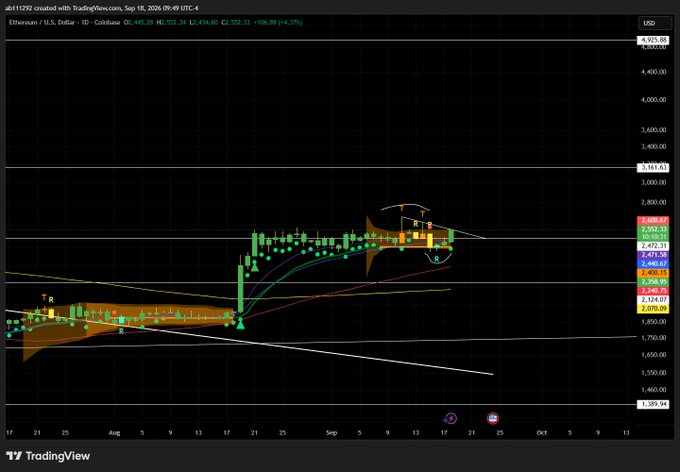This screenshot has width=680, height=472.
Task: Click the purple lightning event icon
Action: (451, 418)
